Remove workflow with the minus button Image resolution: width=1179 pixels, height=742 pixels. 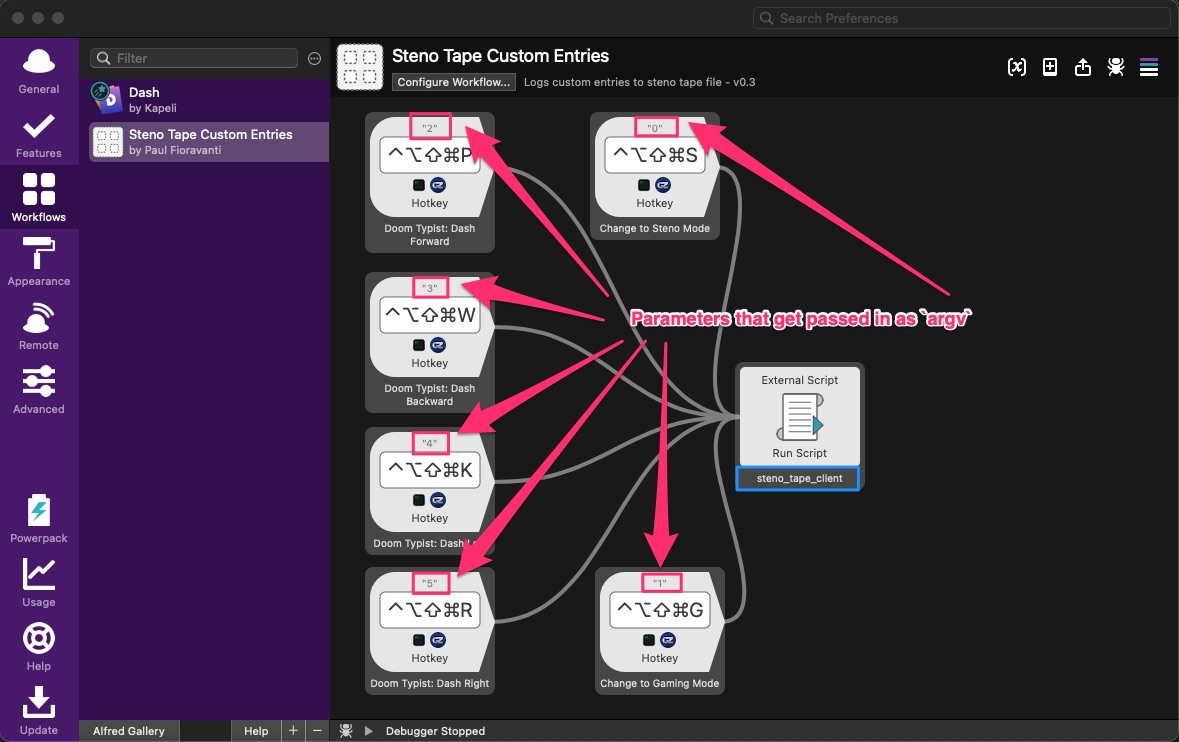click(x=317, y=731)
